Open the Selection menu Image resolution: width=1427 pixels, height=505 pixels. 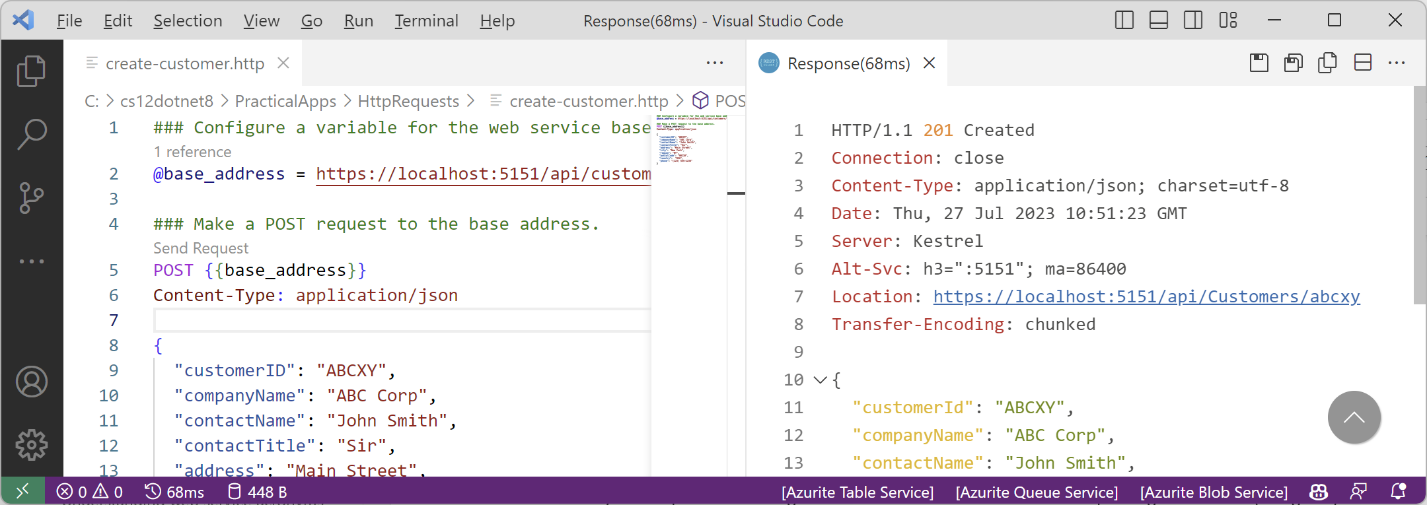188,21
